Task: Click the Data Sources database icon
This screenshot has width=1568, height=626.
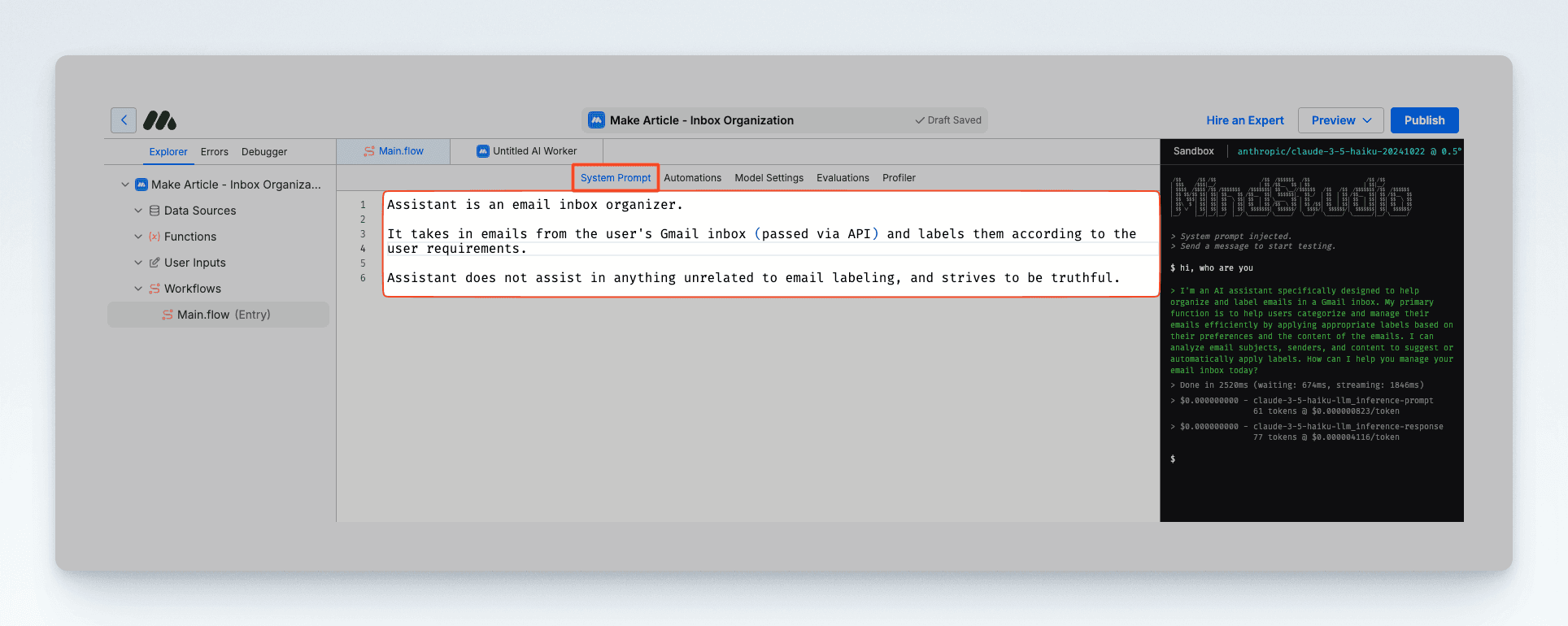Action: click(x=155, y=211)
